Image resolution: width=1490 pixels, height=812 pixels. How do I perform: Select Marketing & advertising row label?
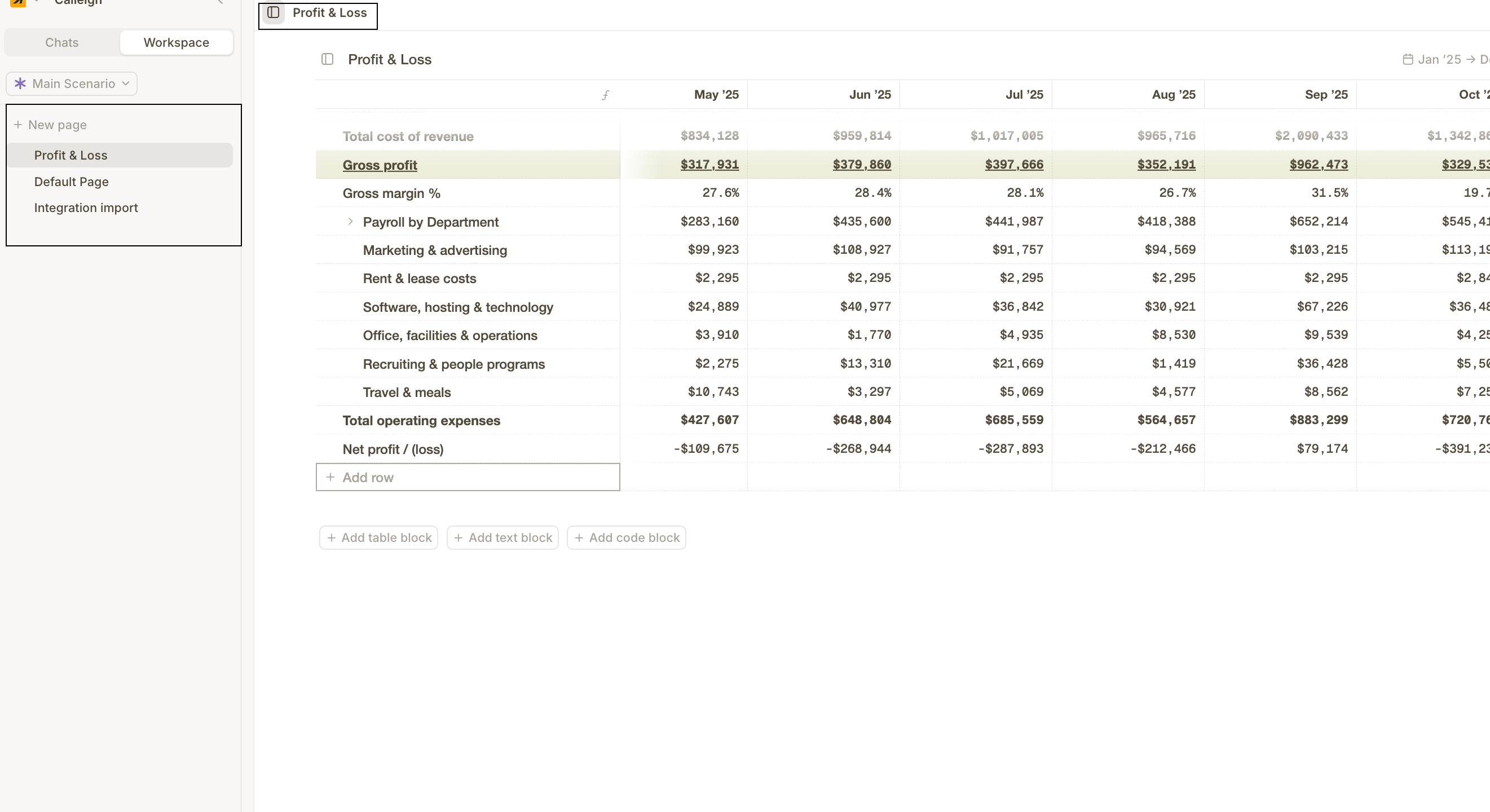tap(435, 250)
